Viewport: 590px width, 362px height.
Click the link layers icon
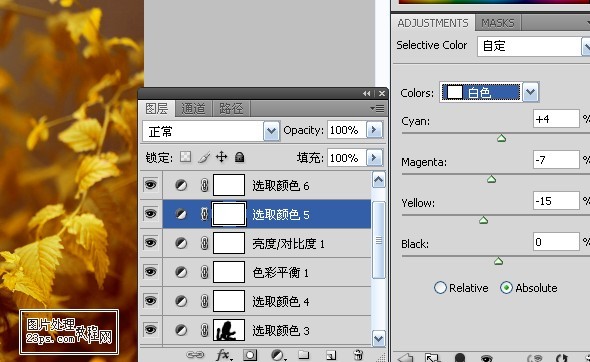point(195,354)
